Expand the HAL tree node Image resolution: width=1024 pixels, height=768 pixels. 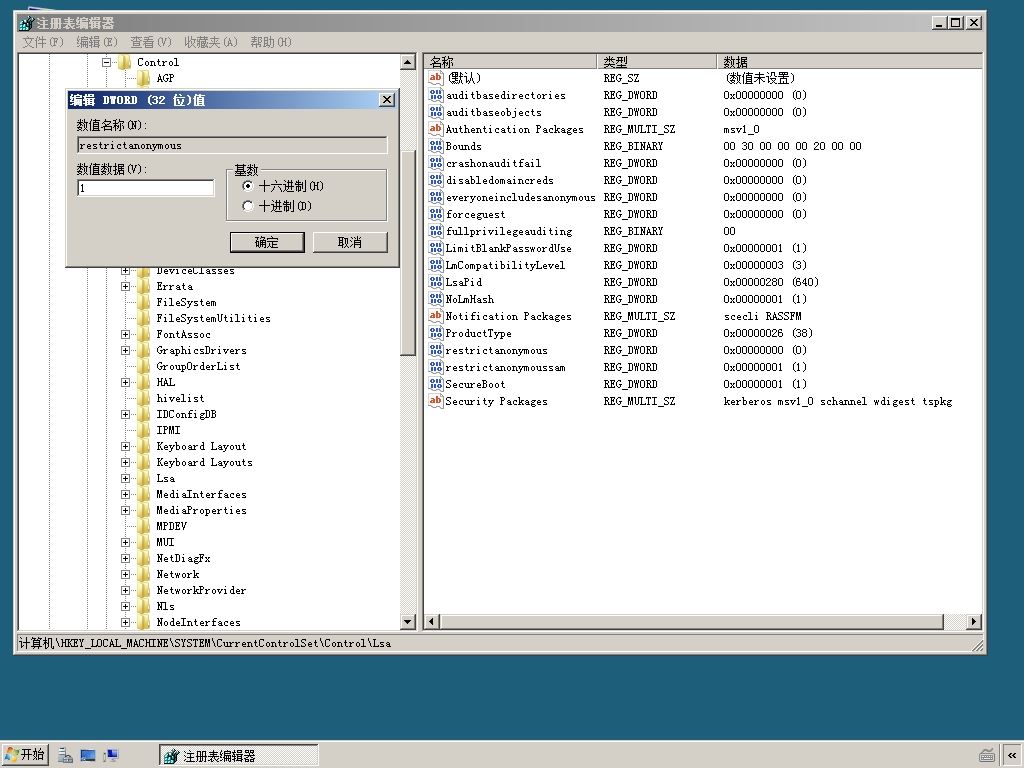(125, 383)
